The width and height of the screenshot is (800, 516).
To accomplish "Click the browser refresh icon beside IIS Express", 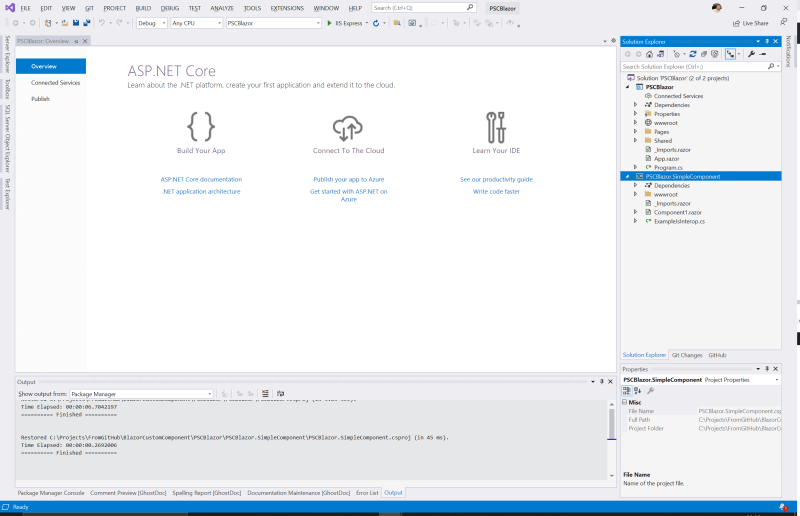I will (x=376, y=23).
